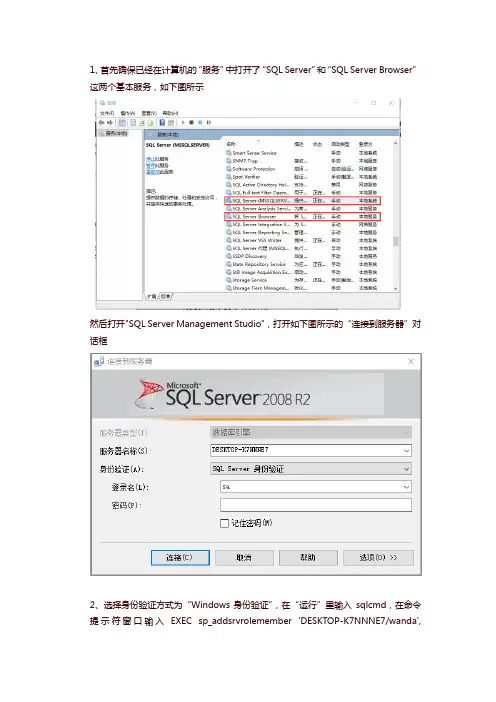Select the SQL Full-text Filter Daemon row

click(x=302, y=193)
